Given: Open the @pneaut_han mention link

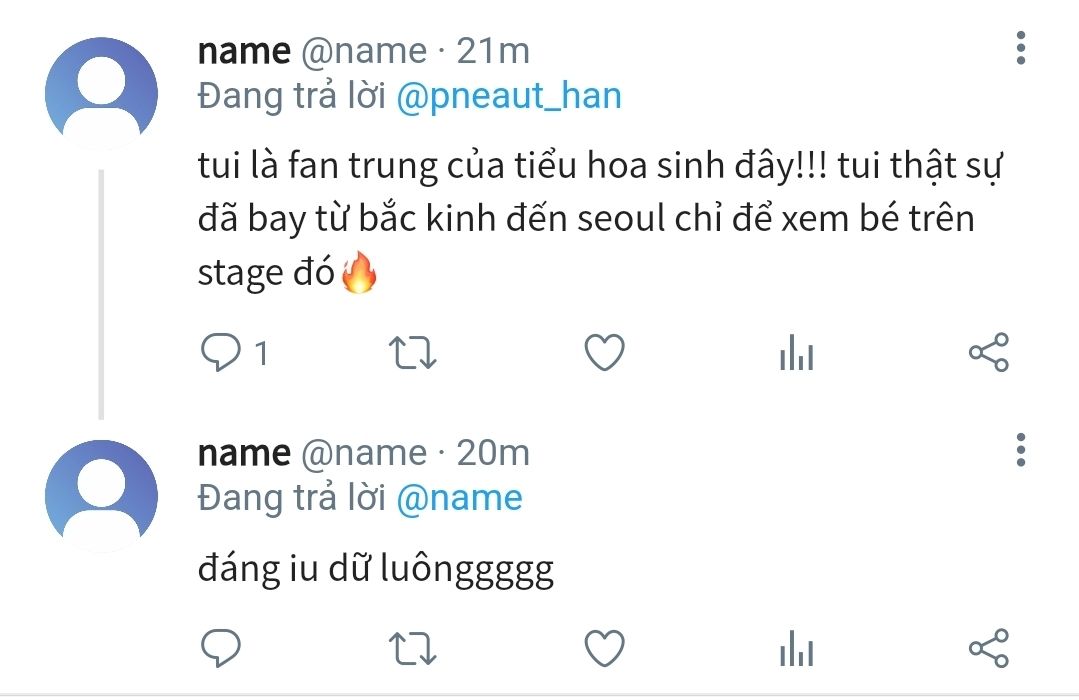Looking at the screenshot, I should click(509, 96).
